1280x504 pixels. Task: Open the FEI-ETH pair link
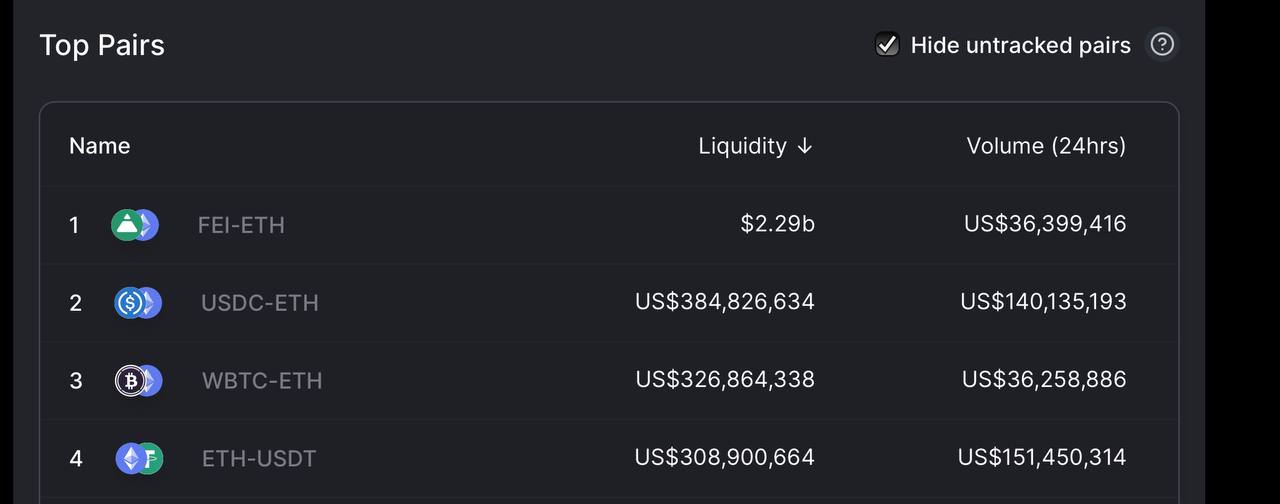click(241, 225)
